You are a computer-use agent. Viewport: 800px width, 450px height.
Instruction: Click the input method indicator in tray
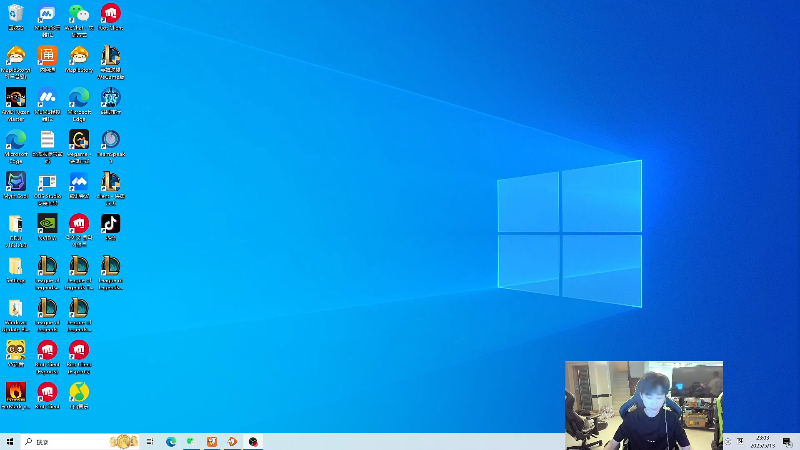740,441
